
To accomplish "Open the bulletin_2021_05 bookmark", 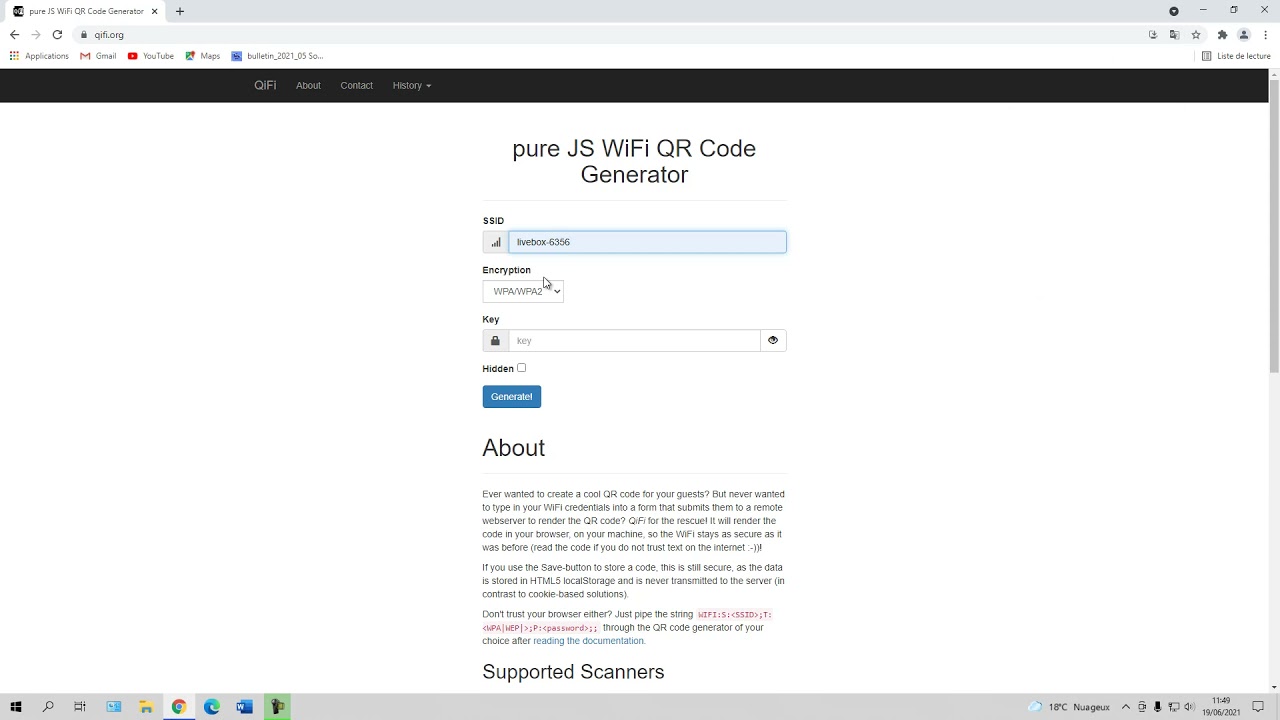I will click(278, 56).
